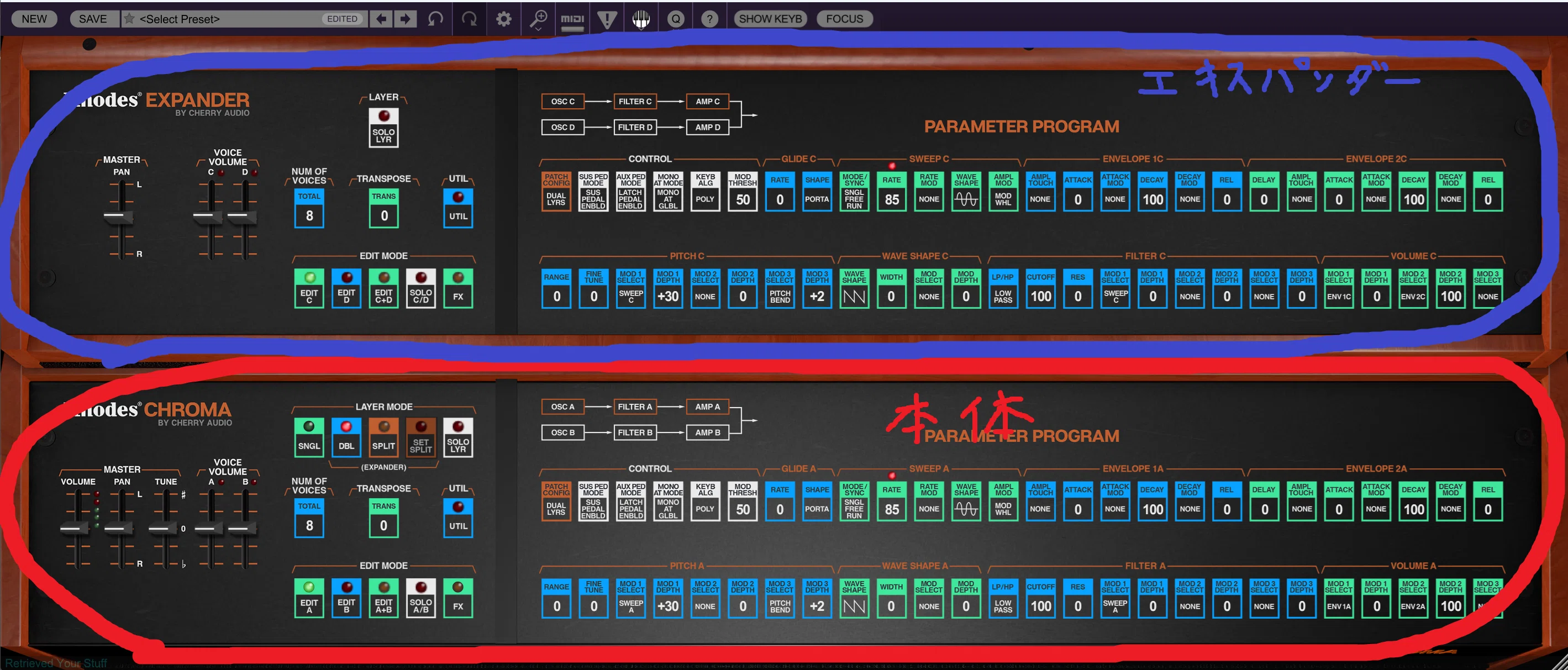Mark preset as favorite with the star

click(x=129, y=19)
